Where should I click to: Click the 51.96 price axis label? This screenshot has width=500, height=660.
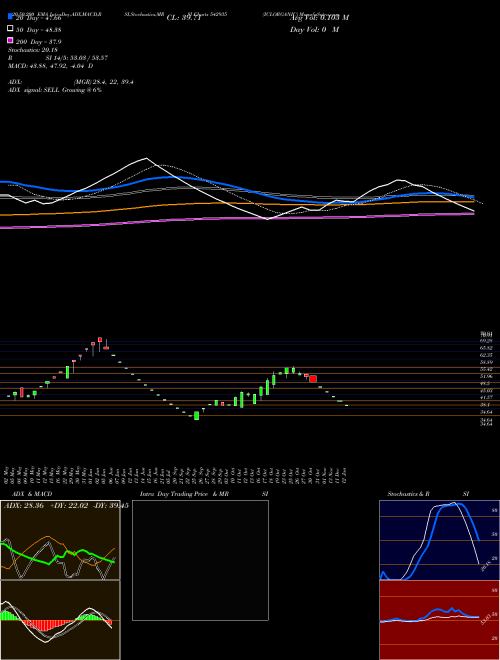tap(487, 376)
